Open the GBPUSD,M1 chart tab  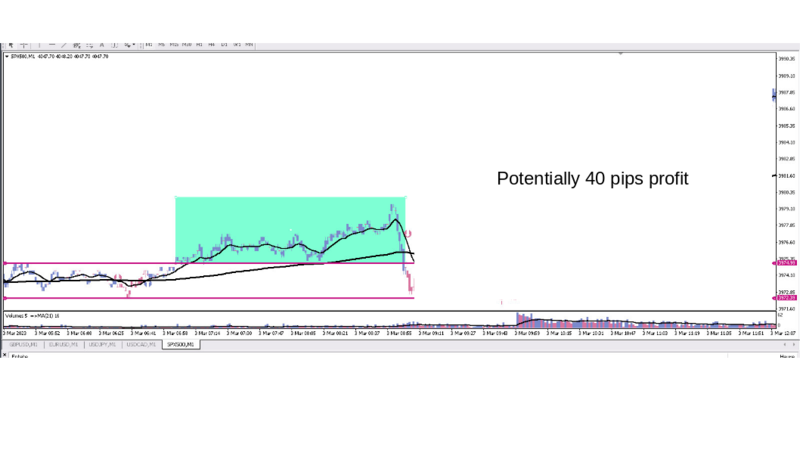coord(23,345)
